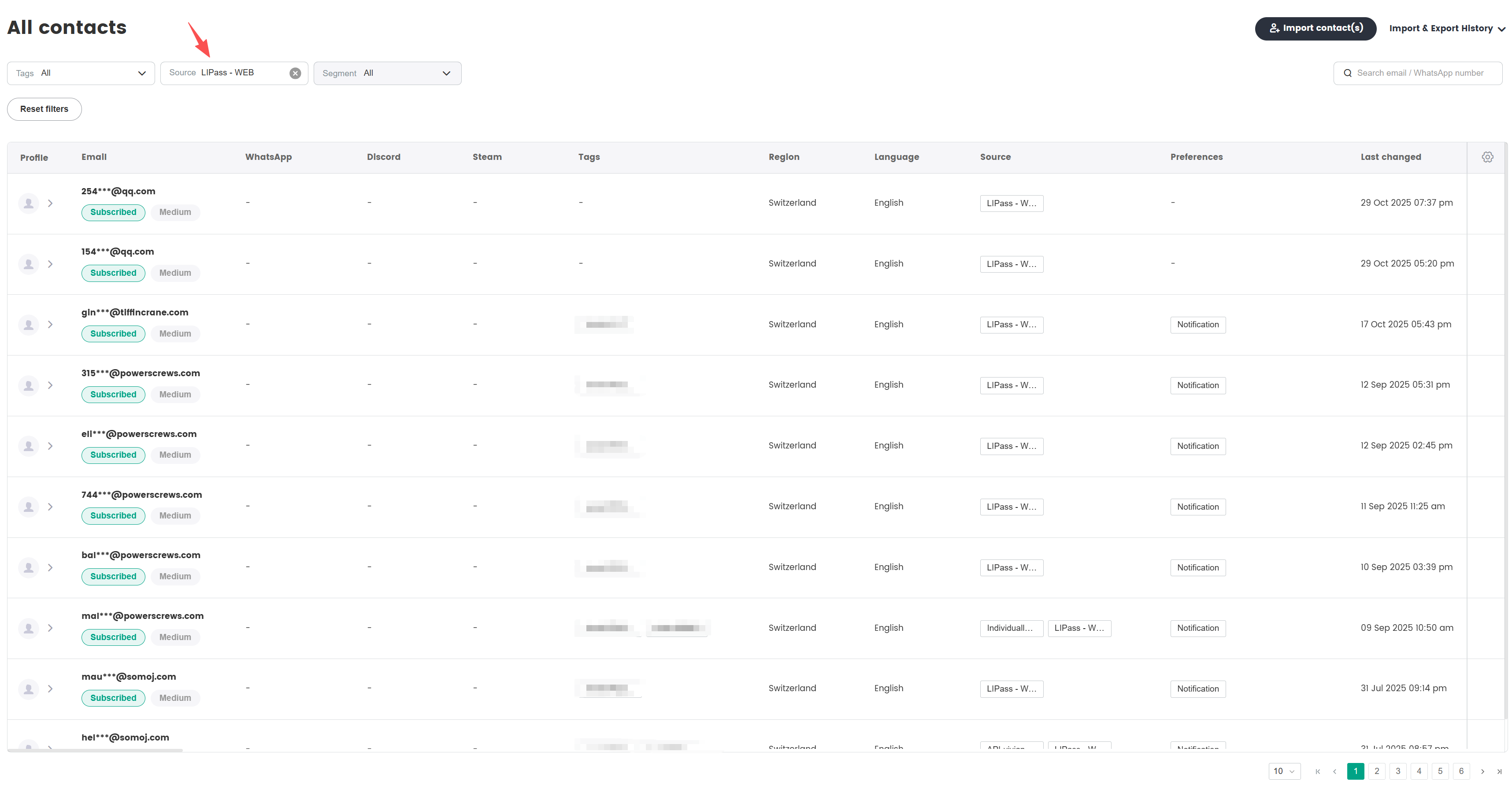
Task: Clear the LIPass - WEB source filter
Action: 295,73
